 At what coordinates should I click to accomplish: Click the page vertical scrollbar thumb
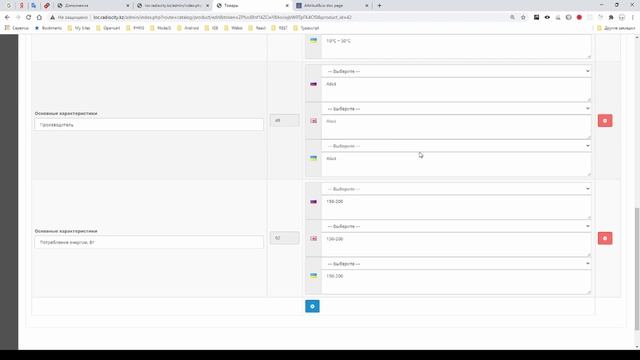[x=637, y=269]
